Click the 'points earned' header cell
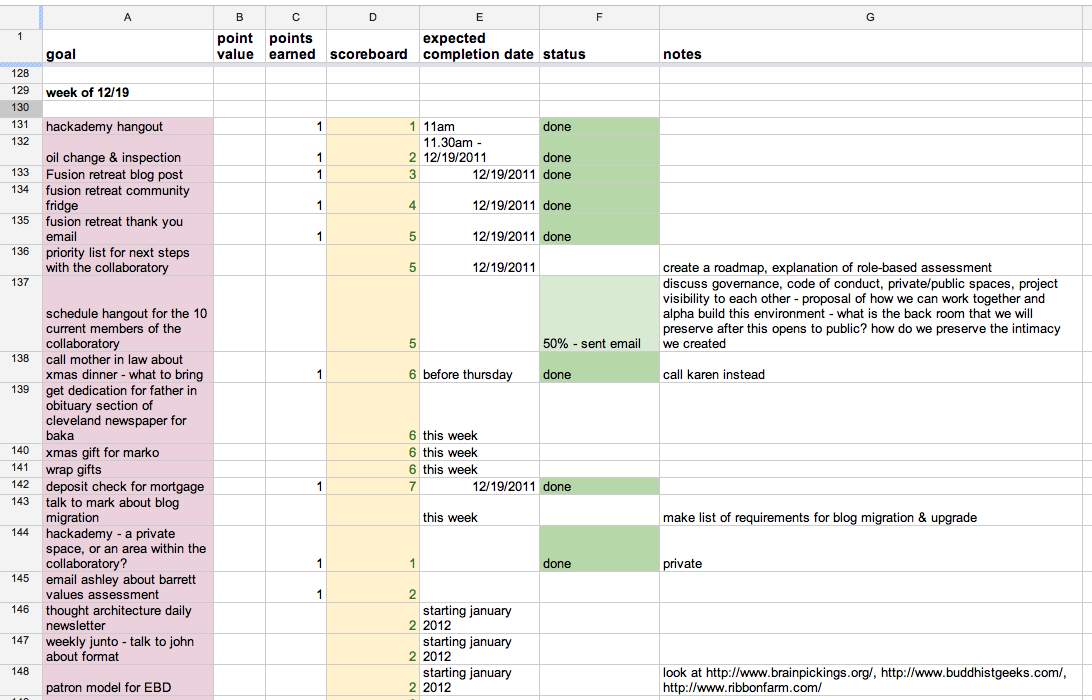 point(295,46)
